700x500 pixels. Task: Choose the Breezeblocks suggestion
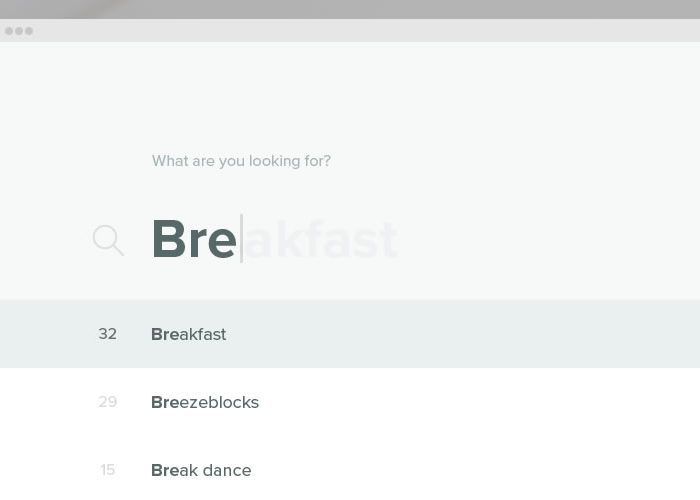coord(205,402)
